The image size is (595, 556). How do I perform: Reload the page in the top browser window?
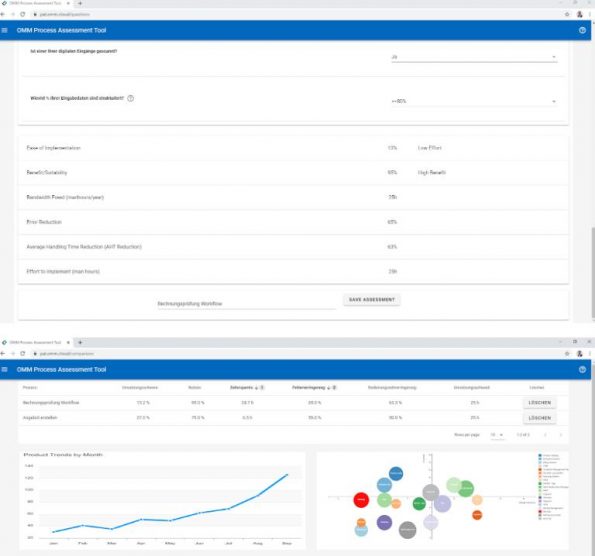(x=23, y=14)
